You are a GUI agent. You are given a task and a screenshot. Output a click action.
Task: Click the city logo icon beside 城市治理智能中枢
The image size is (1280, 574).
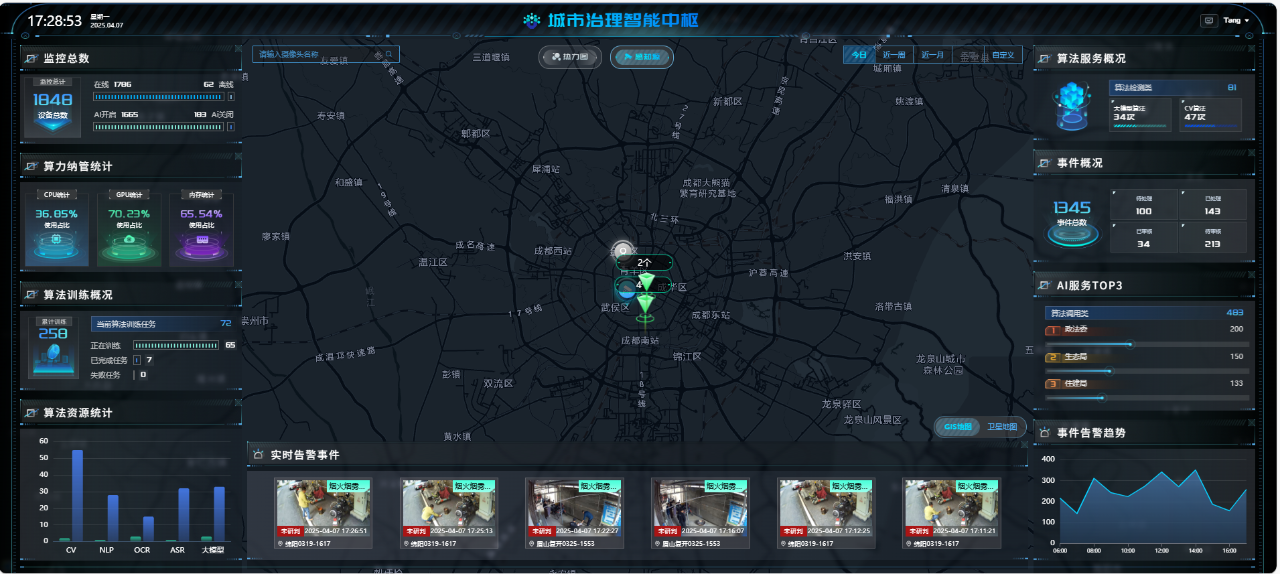(531, 20)
